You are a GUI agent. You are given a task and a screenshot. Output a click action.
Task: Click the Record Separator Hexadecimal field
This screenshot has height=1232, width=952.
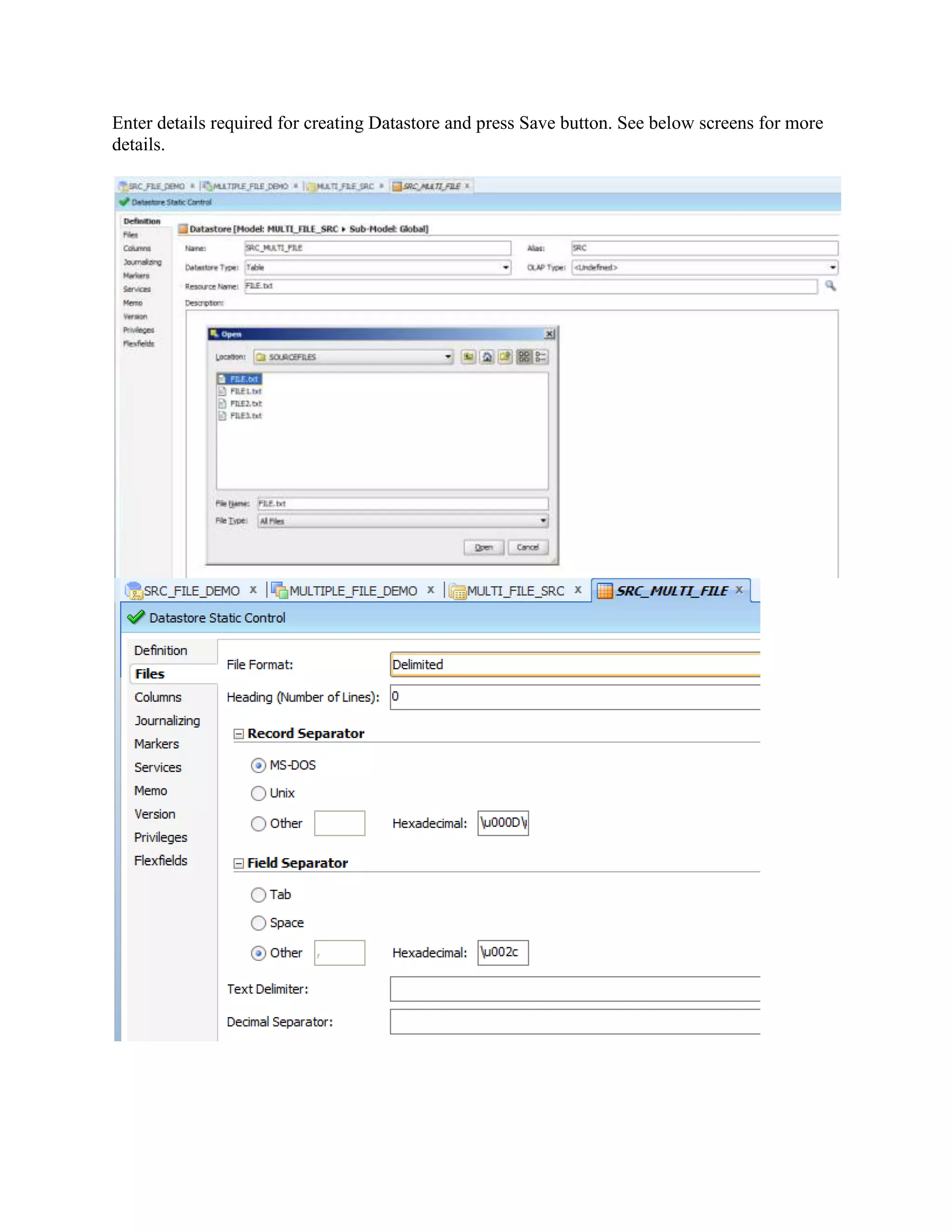(503, 823)
